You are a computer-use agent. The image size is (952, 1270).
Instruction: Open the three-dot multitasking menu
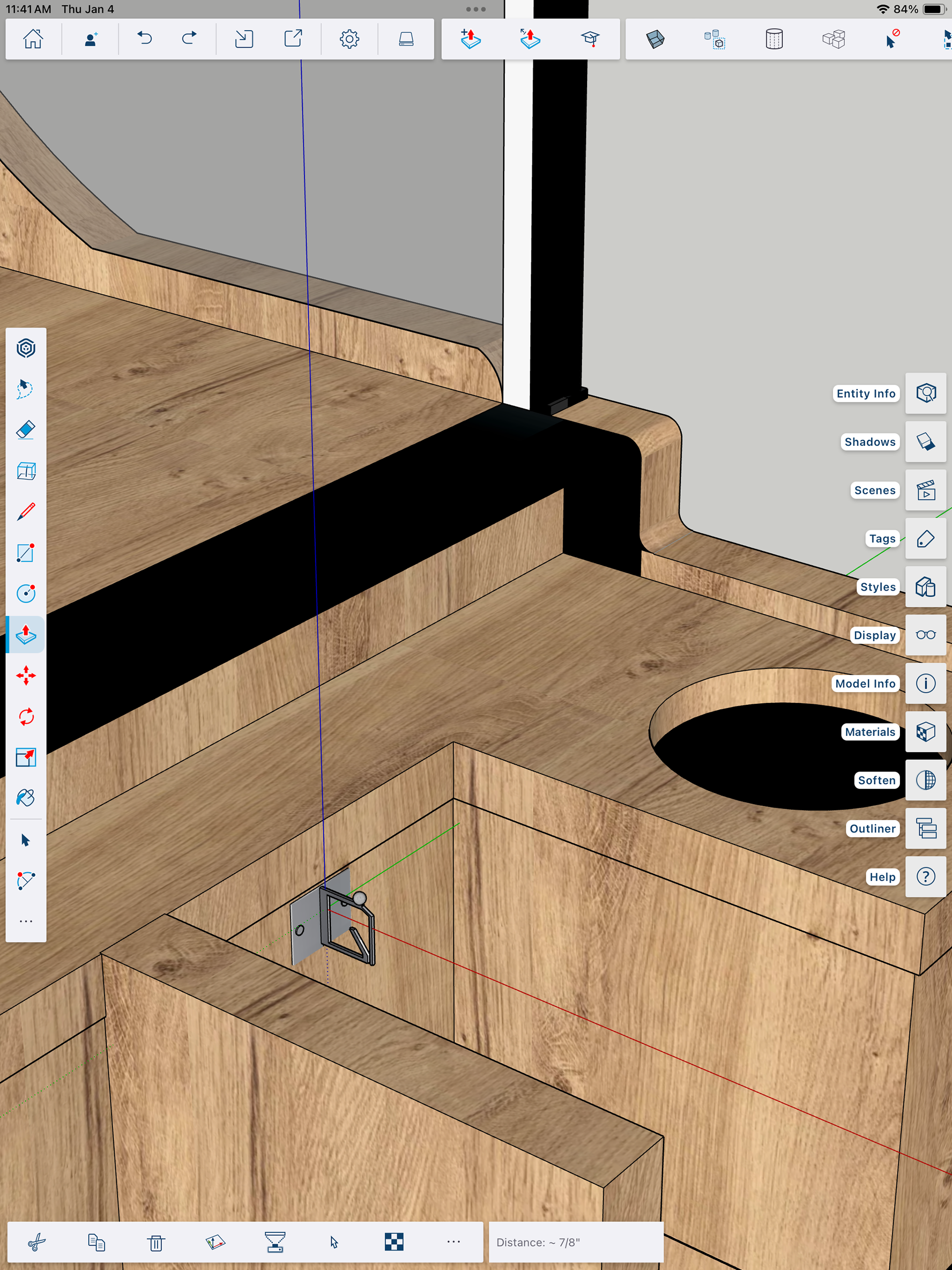pyautogui.click(x=476, y=9)
